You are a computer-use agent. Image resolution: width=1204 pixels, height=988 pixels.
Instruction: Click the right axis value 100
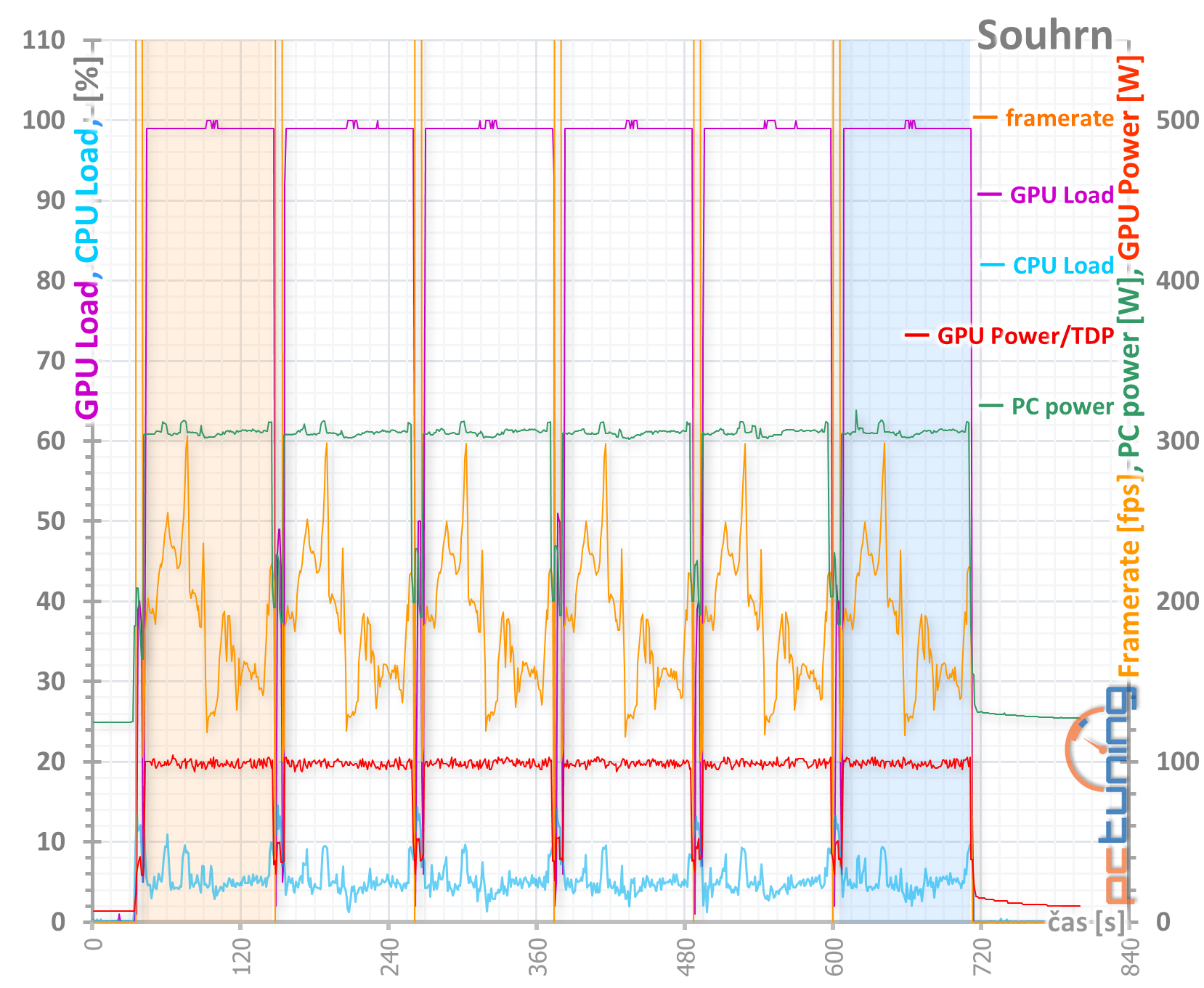(1177, 762)
